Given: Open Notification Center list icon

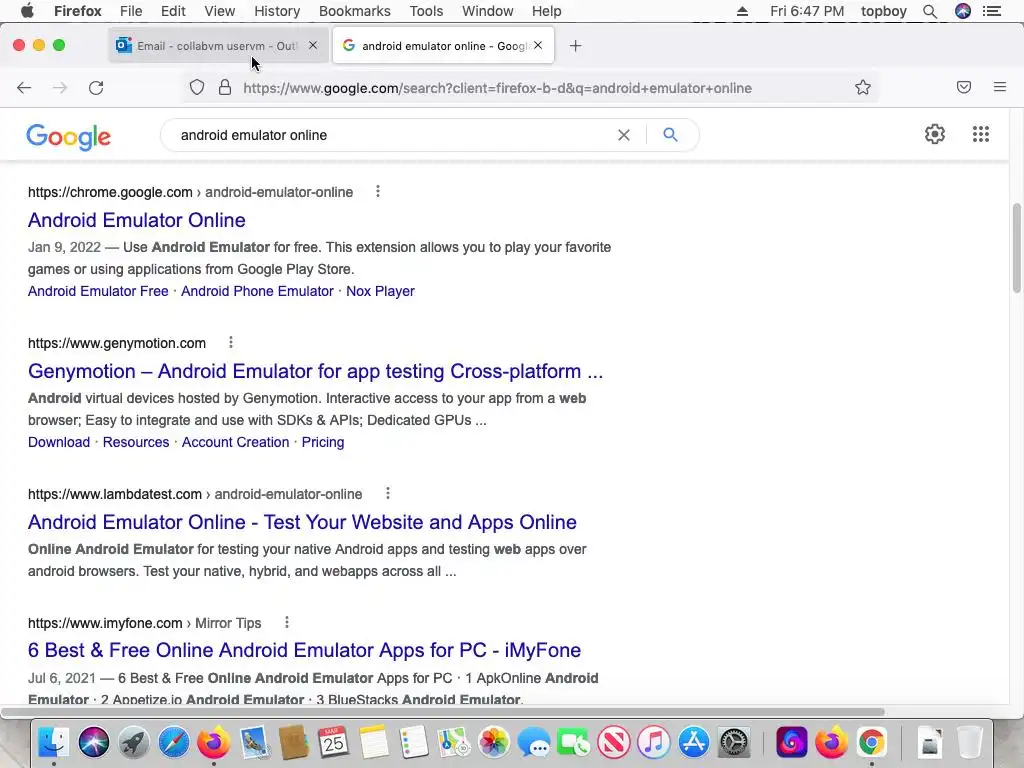Looking at the screenshot, I should click(x=992, y=11).
